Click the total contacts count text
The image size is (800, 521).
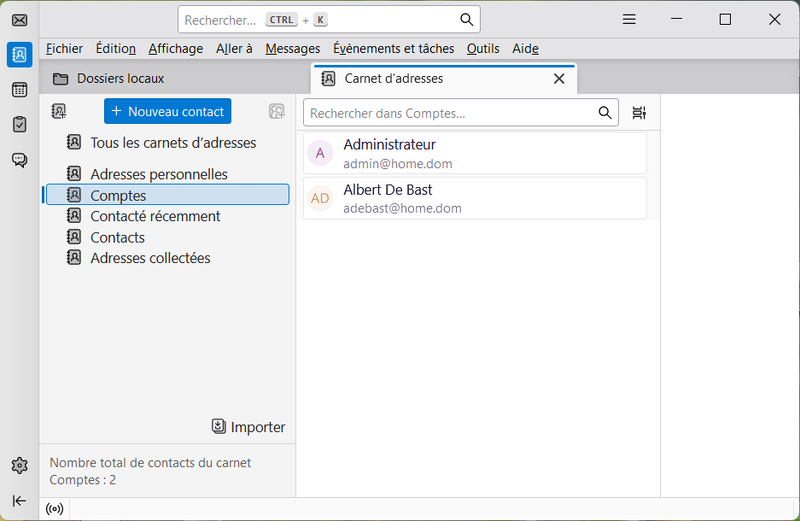[150, 471]
